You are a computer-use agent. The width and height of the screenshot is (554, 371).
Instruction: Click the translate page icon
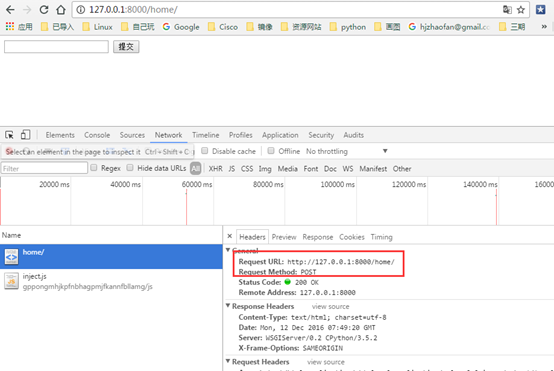507,10
